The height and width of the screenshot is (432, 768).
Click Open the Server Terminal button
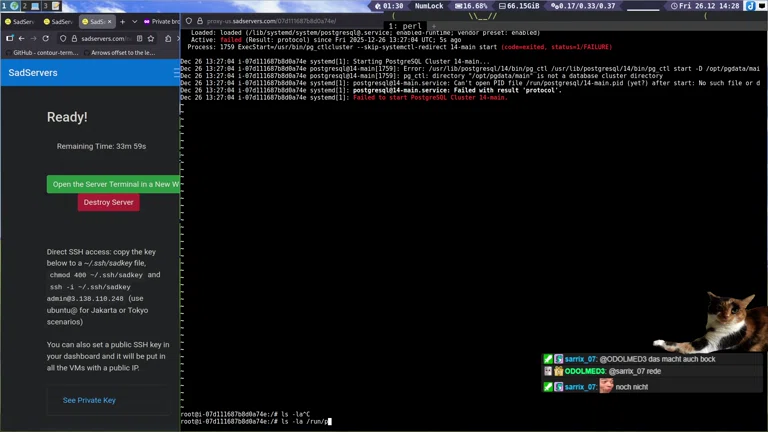pyautogui.click(x=114, y=184)
